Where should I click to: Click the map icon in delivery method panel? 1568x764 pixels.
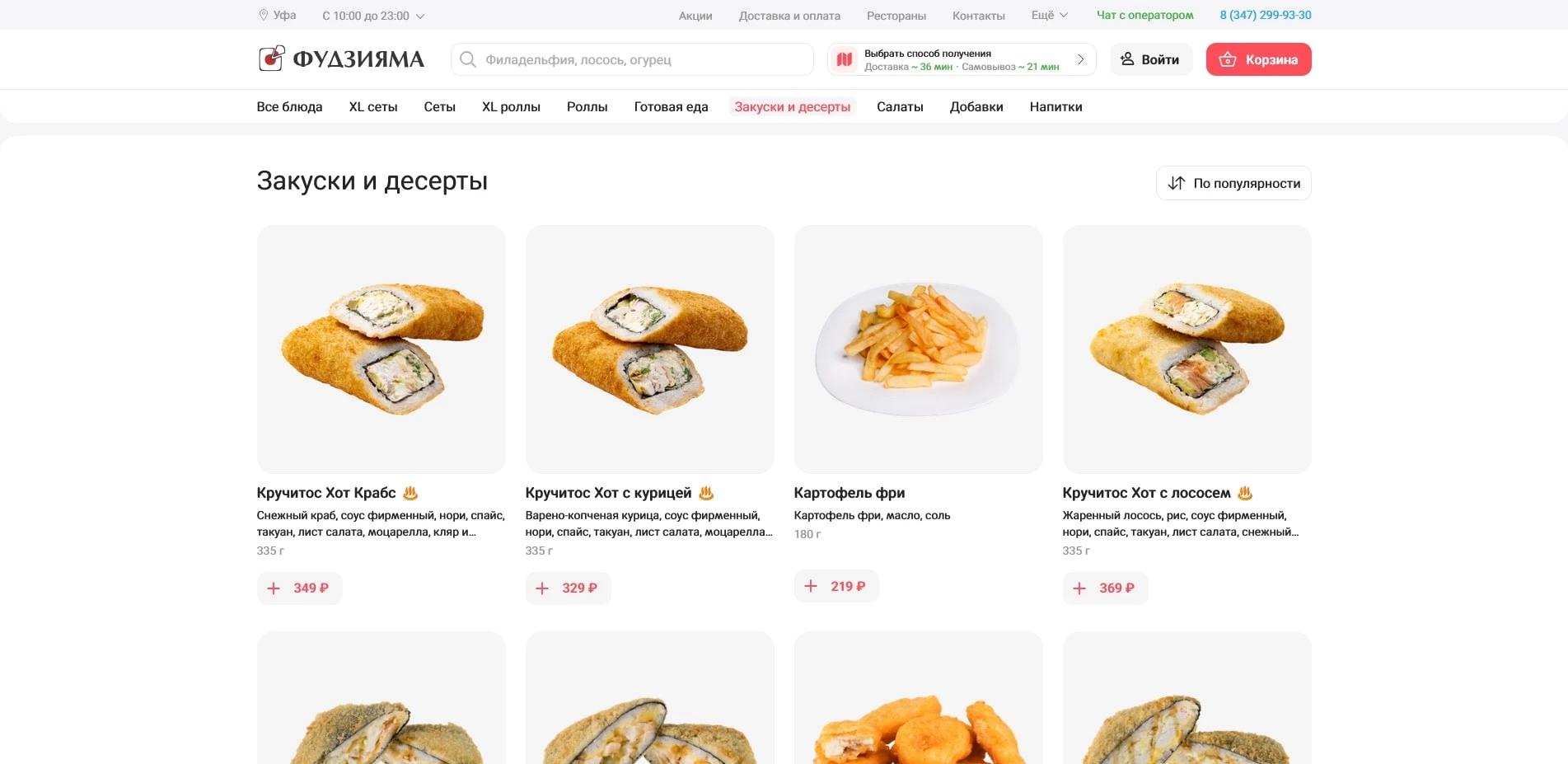pyautogui.click(x=844, y=59)
